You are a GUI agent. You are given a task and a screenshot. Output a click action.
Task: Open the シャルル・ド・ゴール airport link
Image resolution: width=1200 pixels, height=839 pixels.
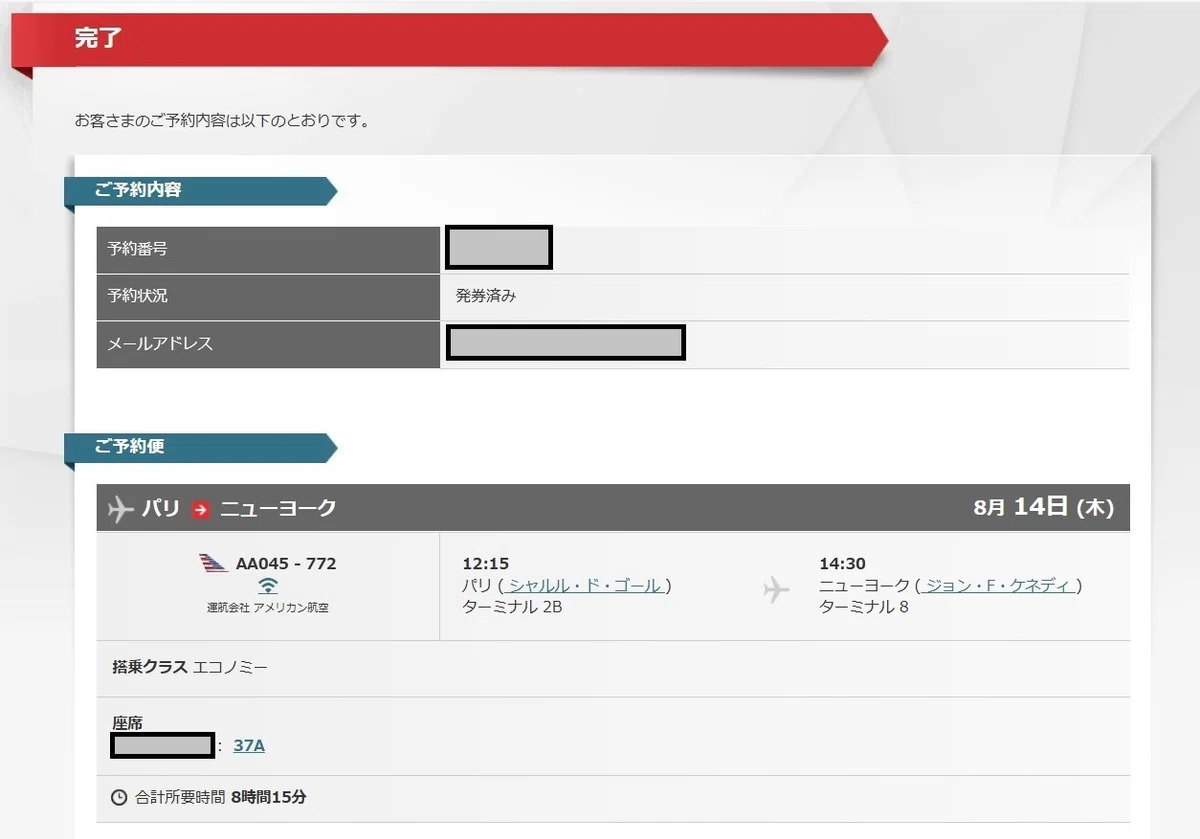tap(585, 586)
